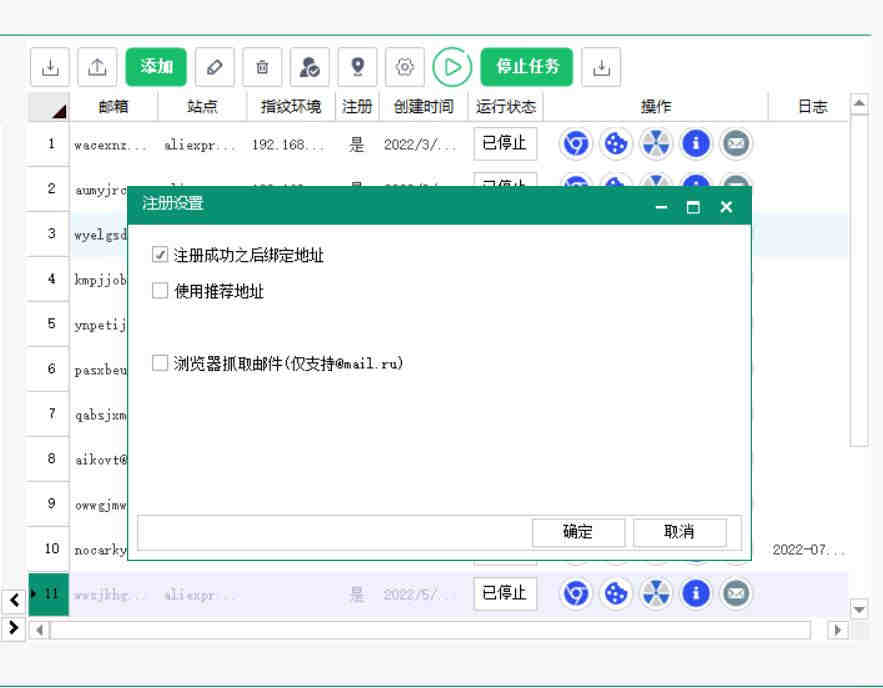Click the mail envelope icon in row 1
The image size is (883, 688).
(x=736, y=144)
